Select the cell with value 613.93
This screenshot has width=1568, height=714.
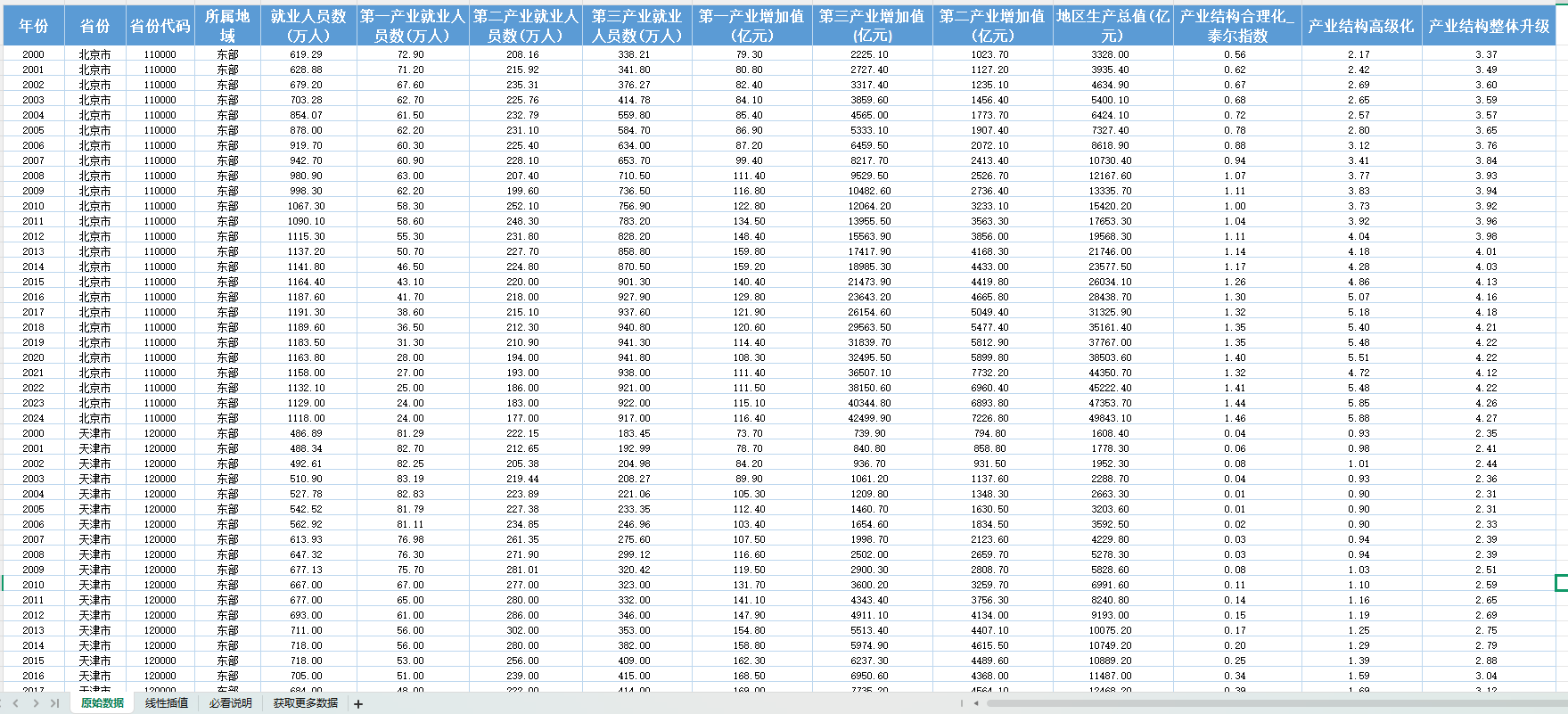point(308,539)
